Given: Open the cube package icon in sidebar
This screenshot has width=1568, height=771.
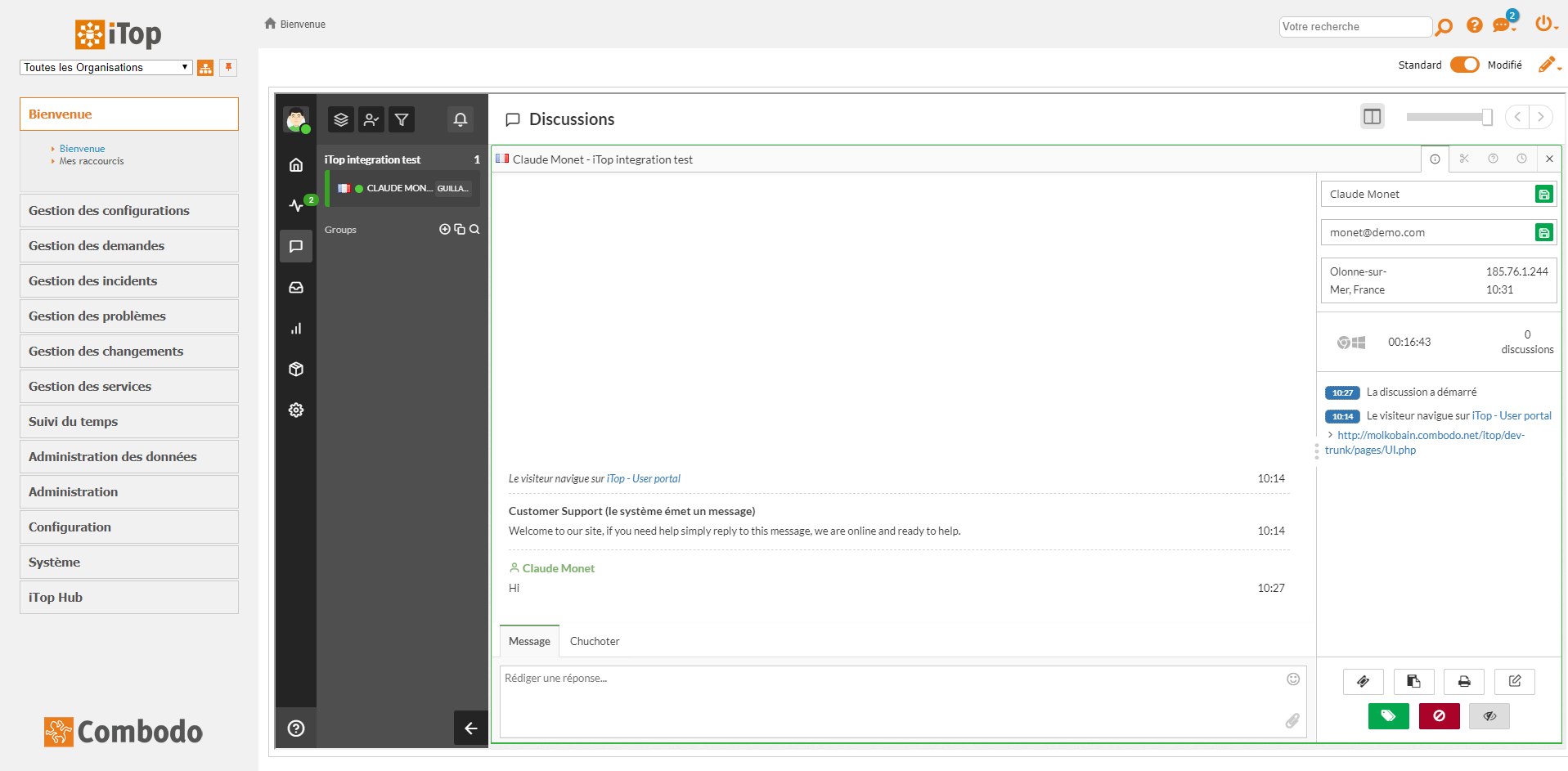Looking at the screenshot, I should [296, 369].
